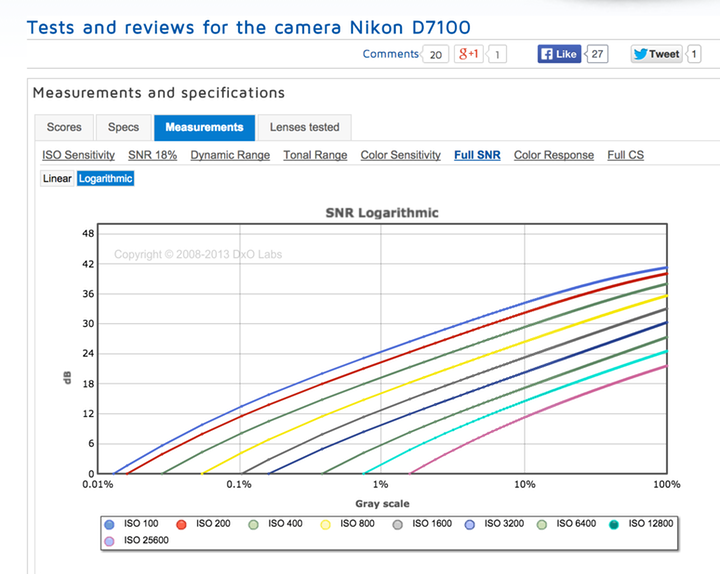720x574 pixels.
Task: Toggle ISO 6400 legend entry
Action: point(564,523)
